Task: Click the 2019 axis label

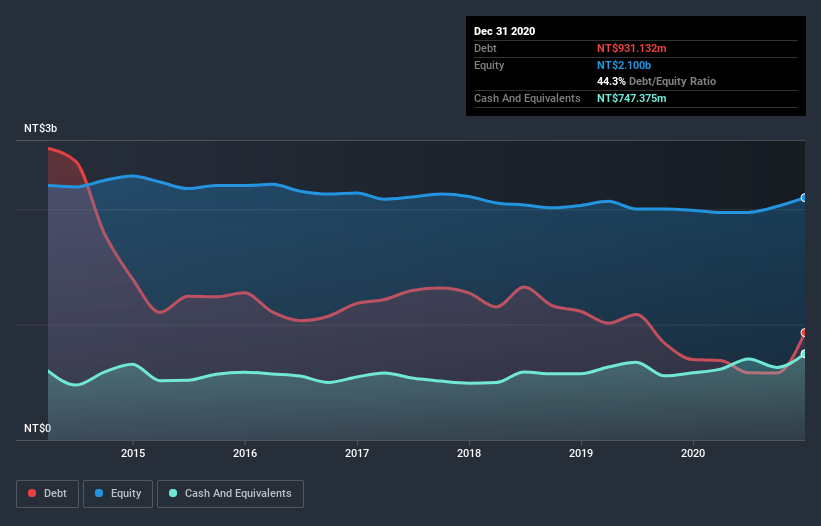Action: pyautogui.click(x=581, y=453)
